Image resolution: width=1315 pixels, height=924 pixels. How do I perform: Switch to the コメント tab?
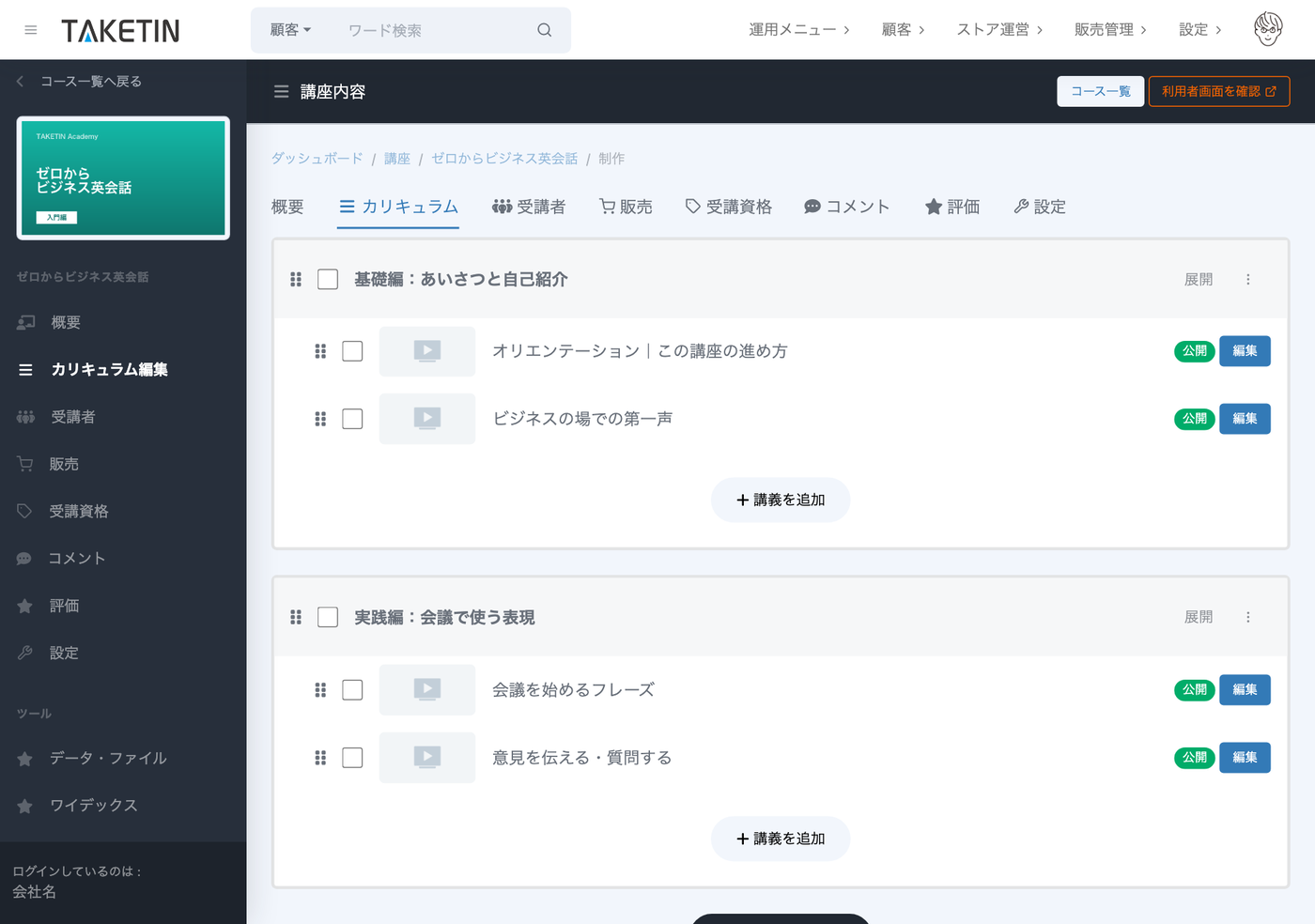point(846,208)
